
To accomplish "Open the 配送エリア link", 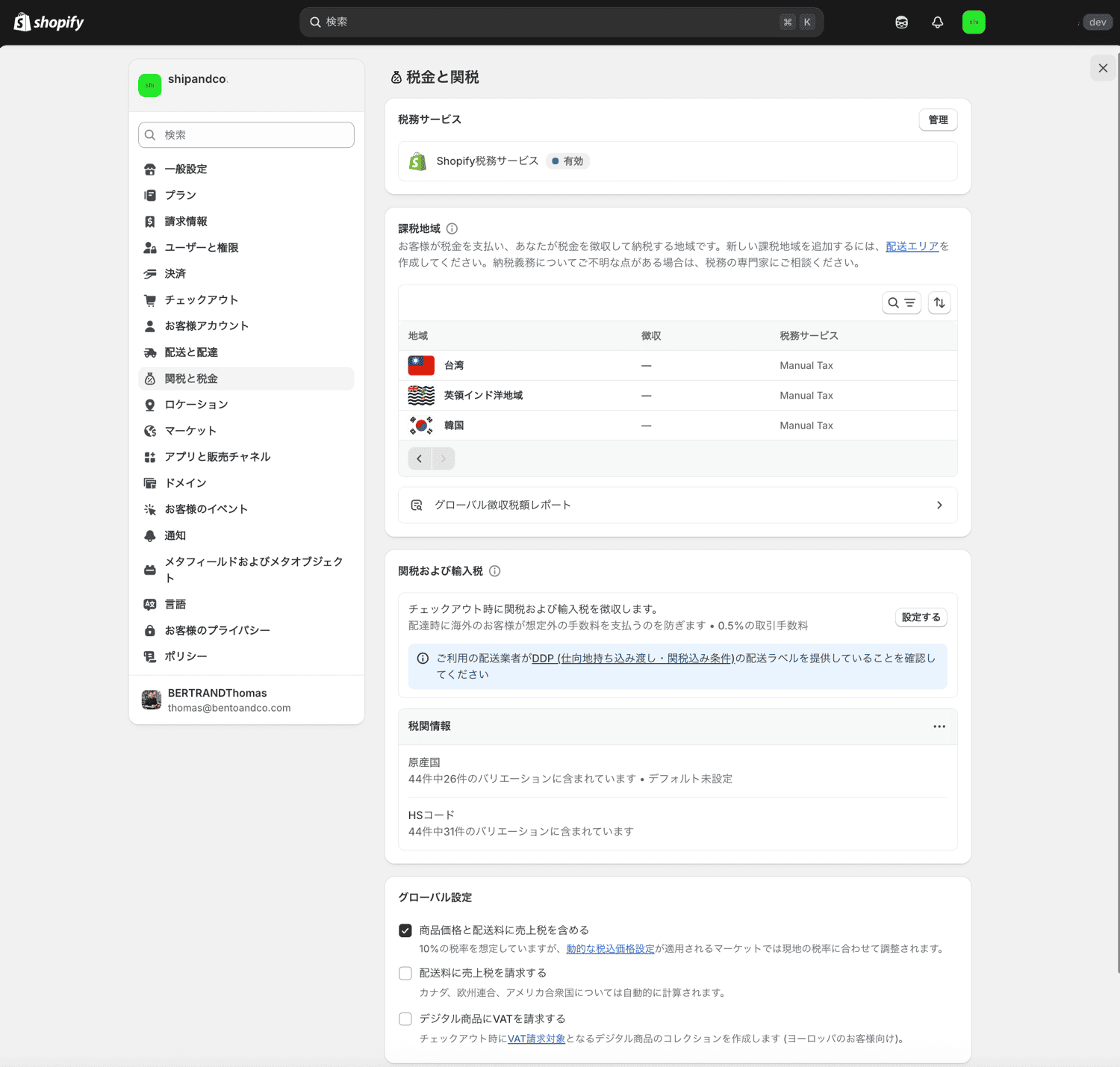I will pyautogui.click(x=912, y=246).
